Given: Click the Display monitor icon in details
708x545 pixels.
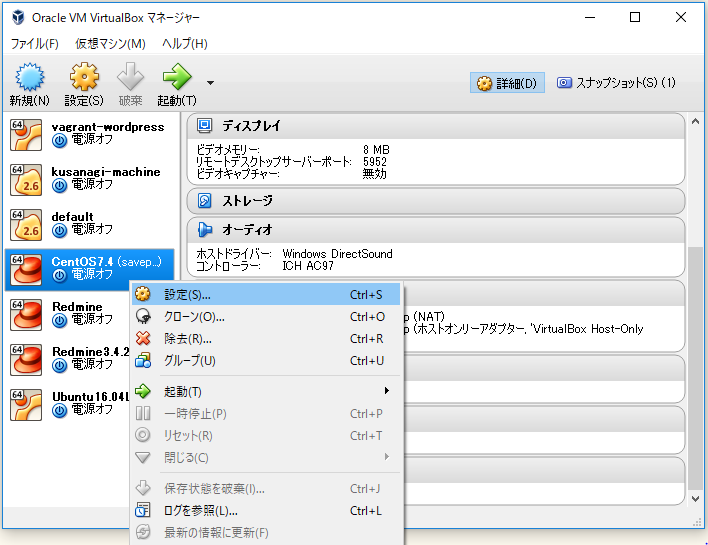Looking at the screenshot, I should point(205,125).
